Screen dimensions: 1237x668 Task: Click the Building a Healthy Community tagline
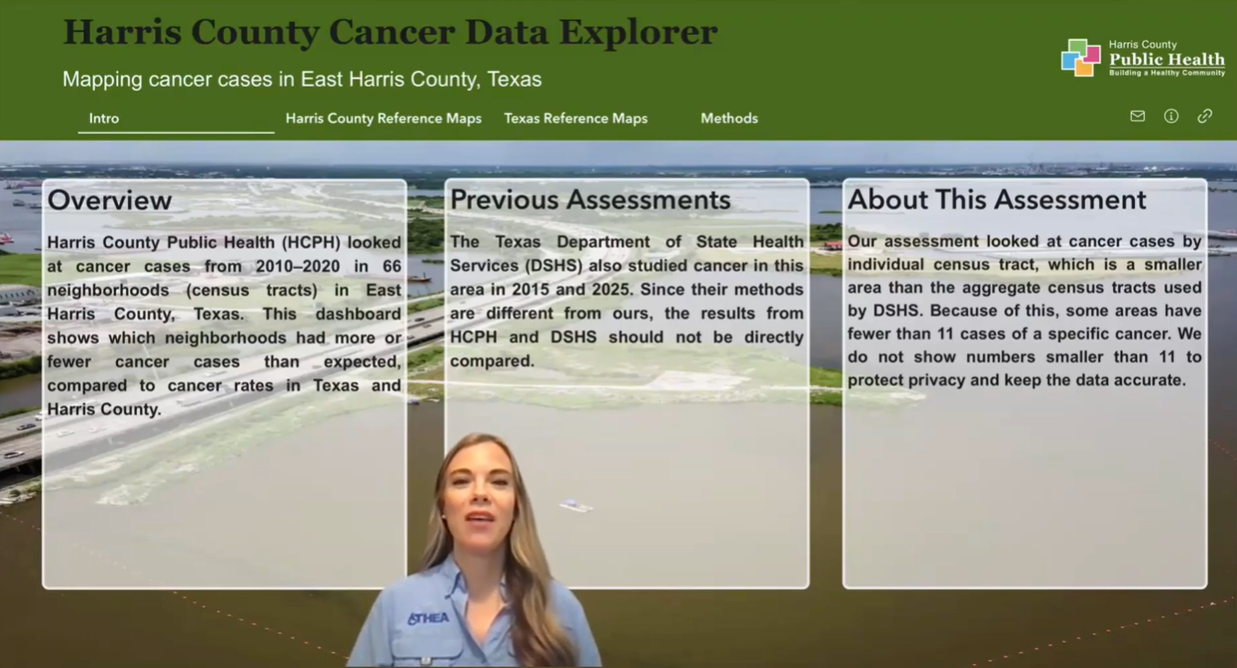coord(1168,72)
